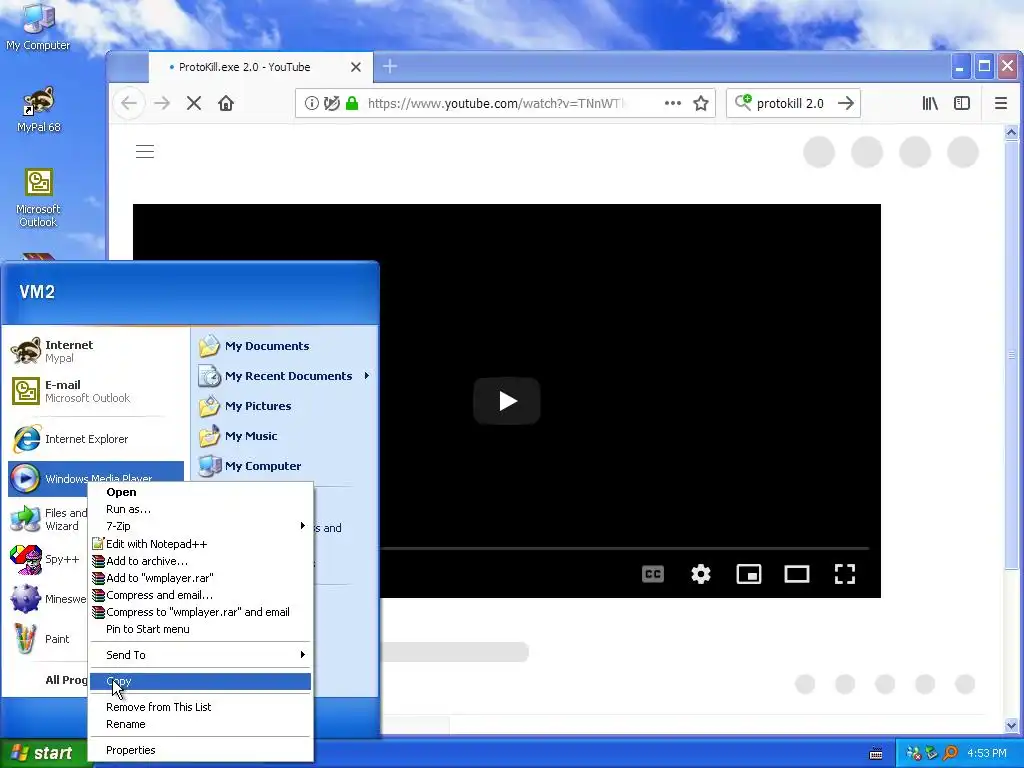Click page scrollbar down arrow
The image size is (1024, 768).
[1011, 725]
